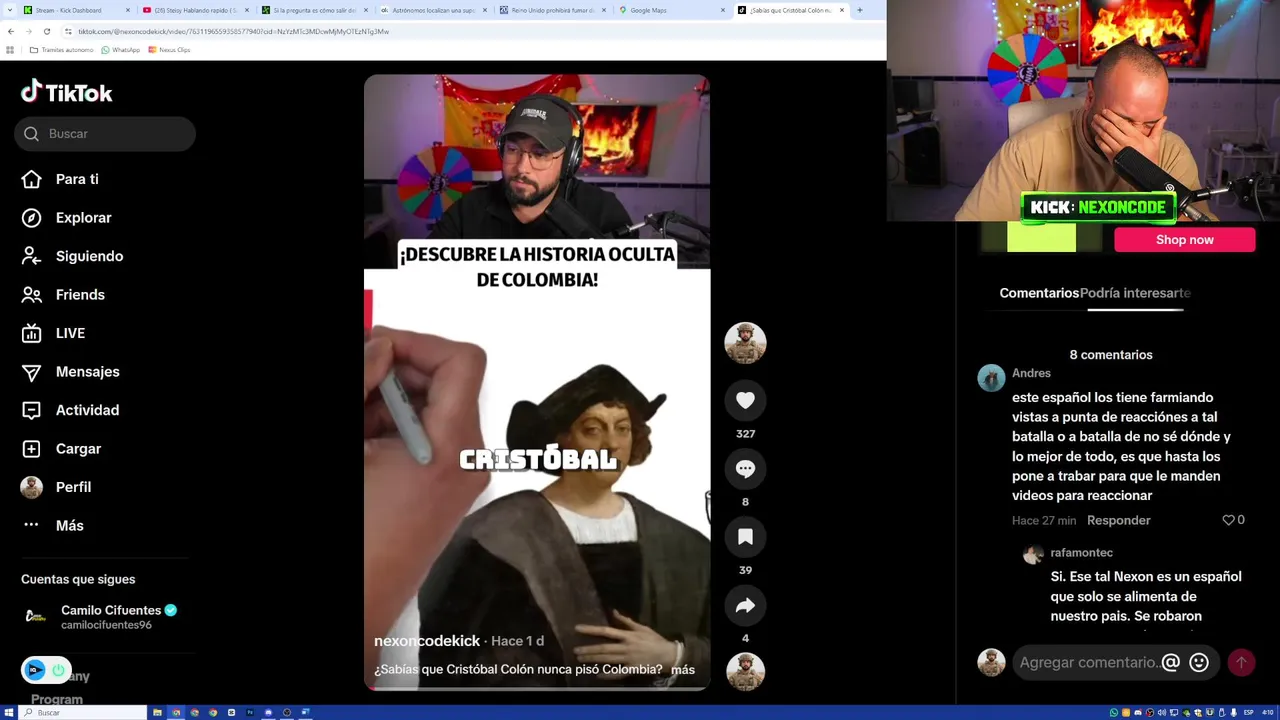Switch to Google Maps browser tab
1280x720 pixels.
[x=672, y=10]
